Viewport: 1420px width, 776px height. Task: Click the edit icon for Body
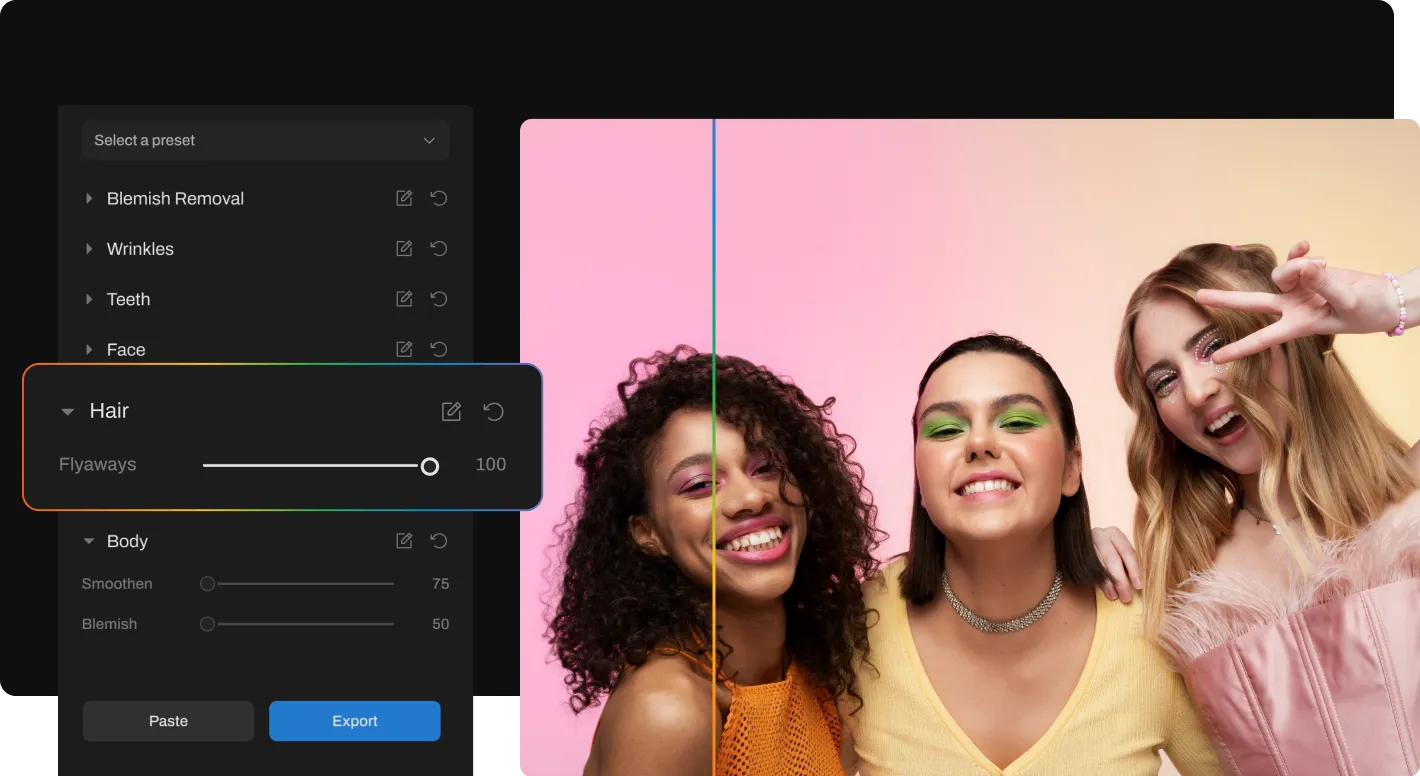pyautogui.click(x=404, y=540)
